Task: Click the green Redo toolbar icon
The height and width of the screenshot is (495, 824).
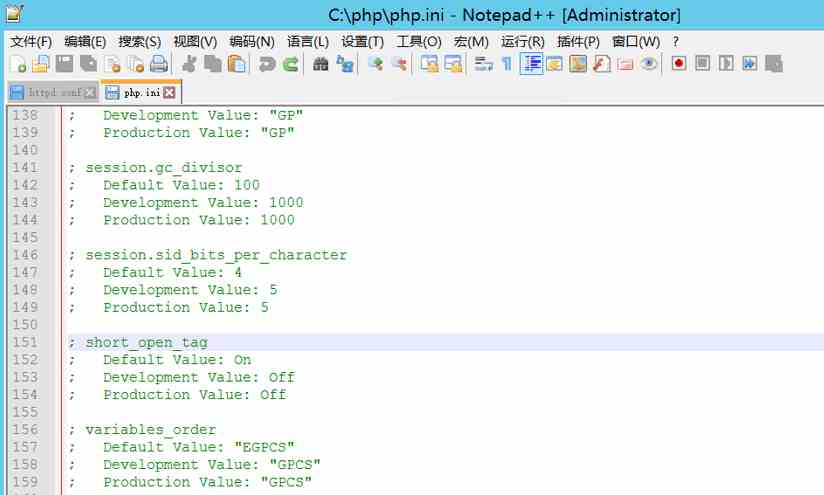Action: (x=291, y=64)
